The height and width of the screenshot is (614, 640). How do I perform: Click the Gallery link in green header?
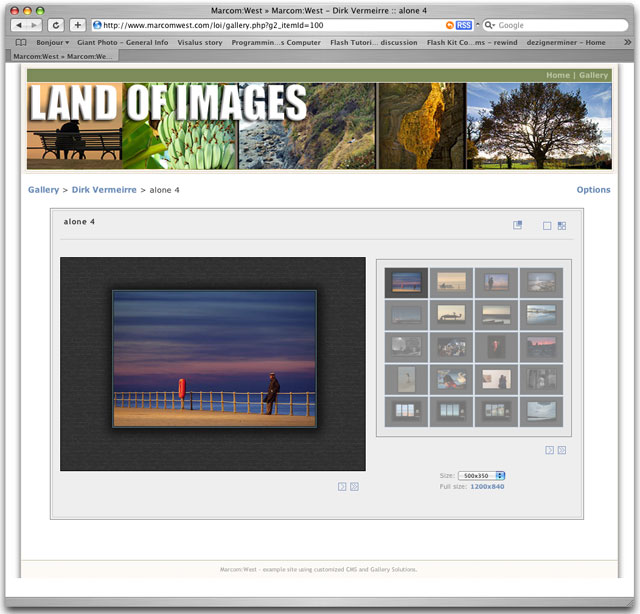(x=593, y=76)
